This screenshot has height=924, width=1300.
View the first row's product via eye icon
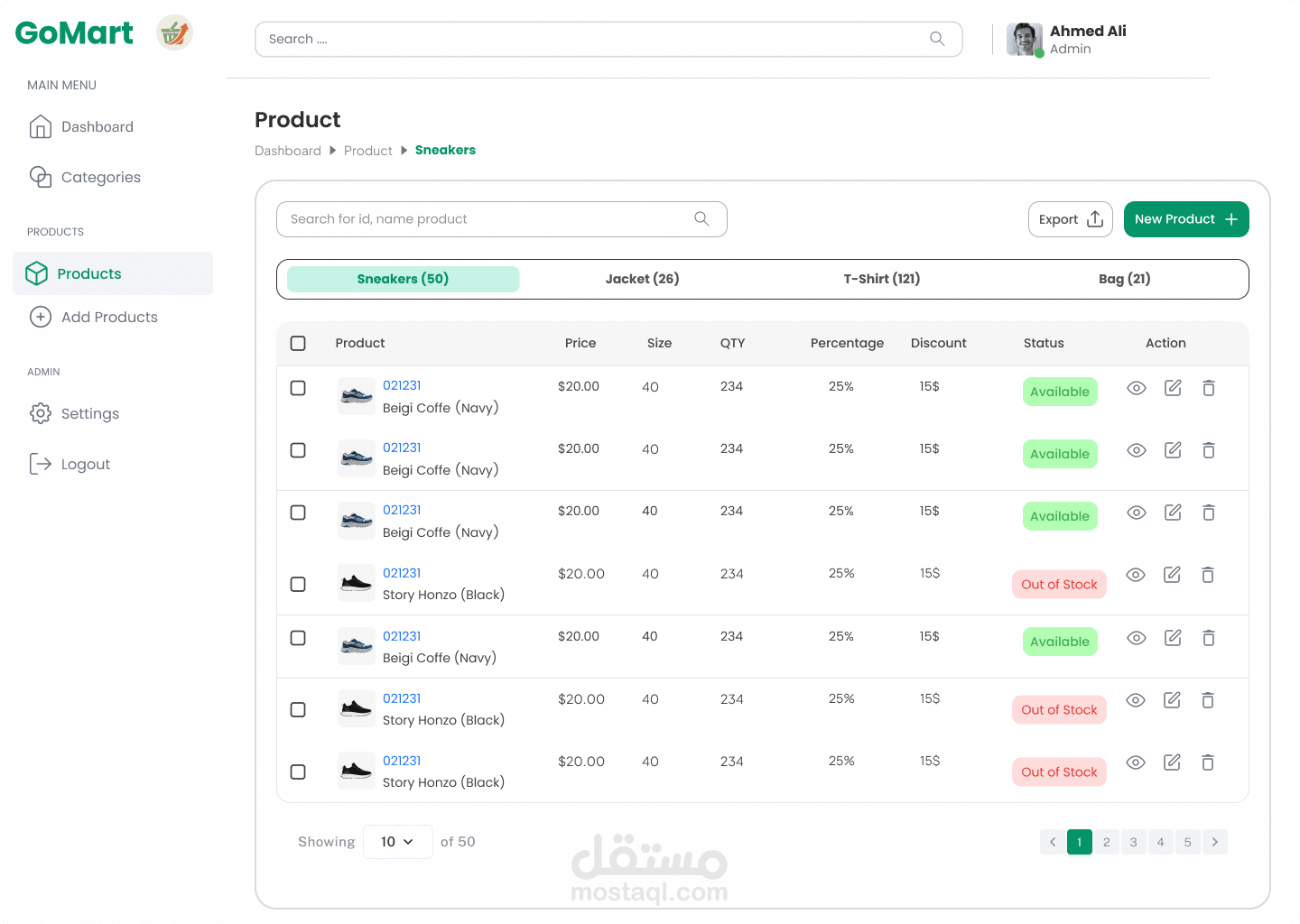click(1137, 388)
